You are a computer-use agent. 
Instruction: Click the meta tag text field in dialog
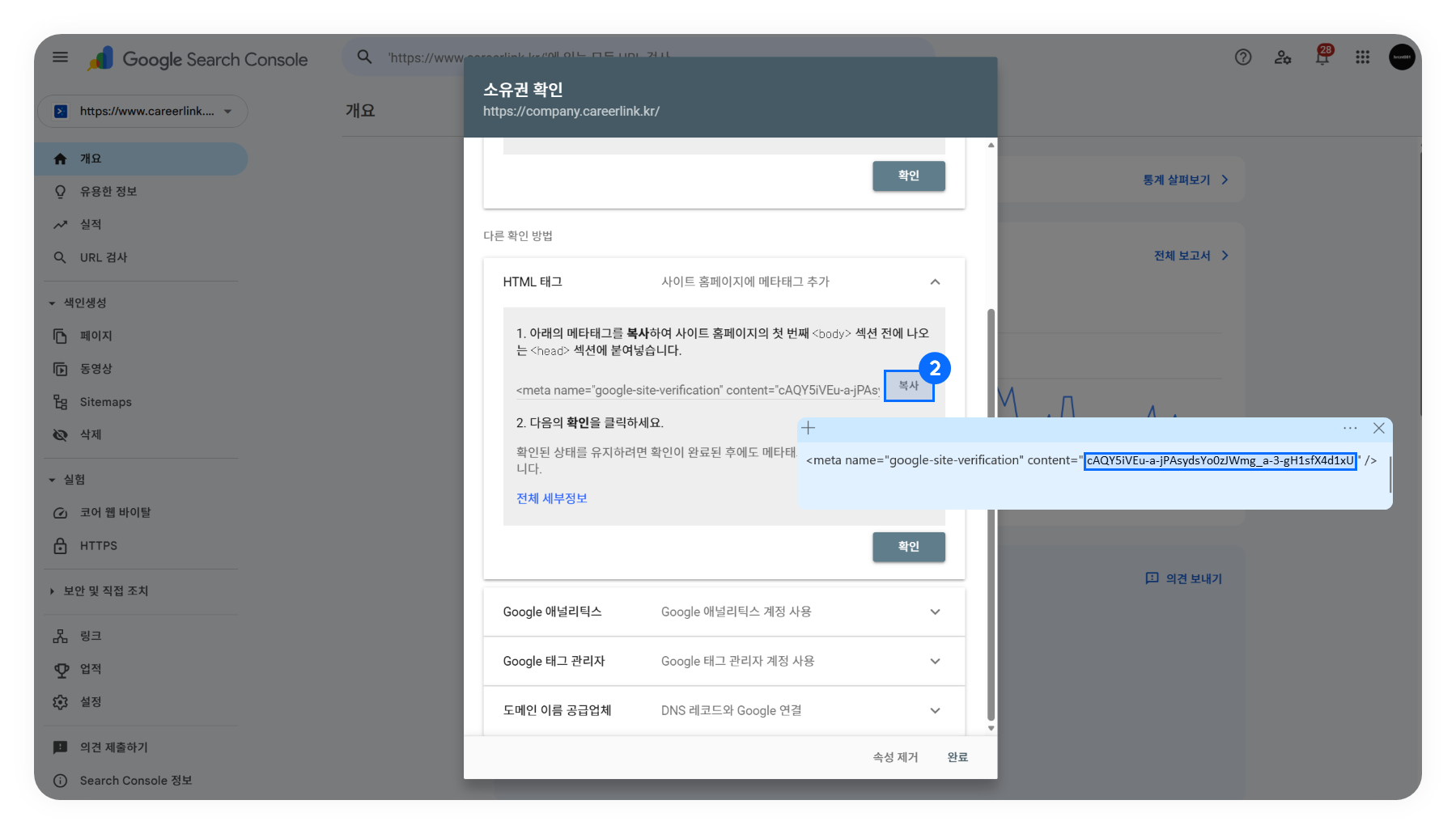[x=698, y=390]
